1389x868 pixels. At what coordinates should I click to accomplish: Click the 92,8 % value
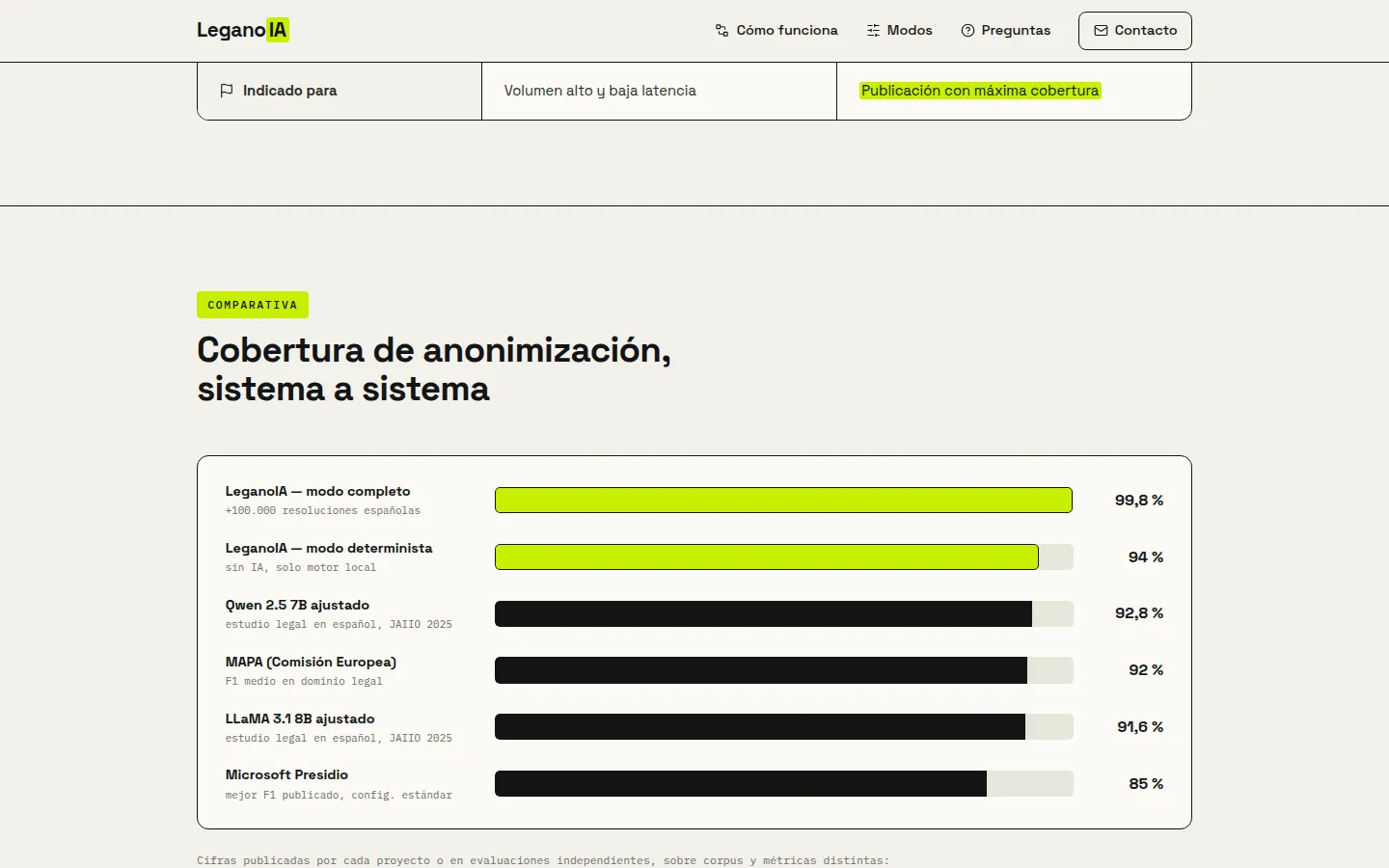1139,613
